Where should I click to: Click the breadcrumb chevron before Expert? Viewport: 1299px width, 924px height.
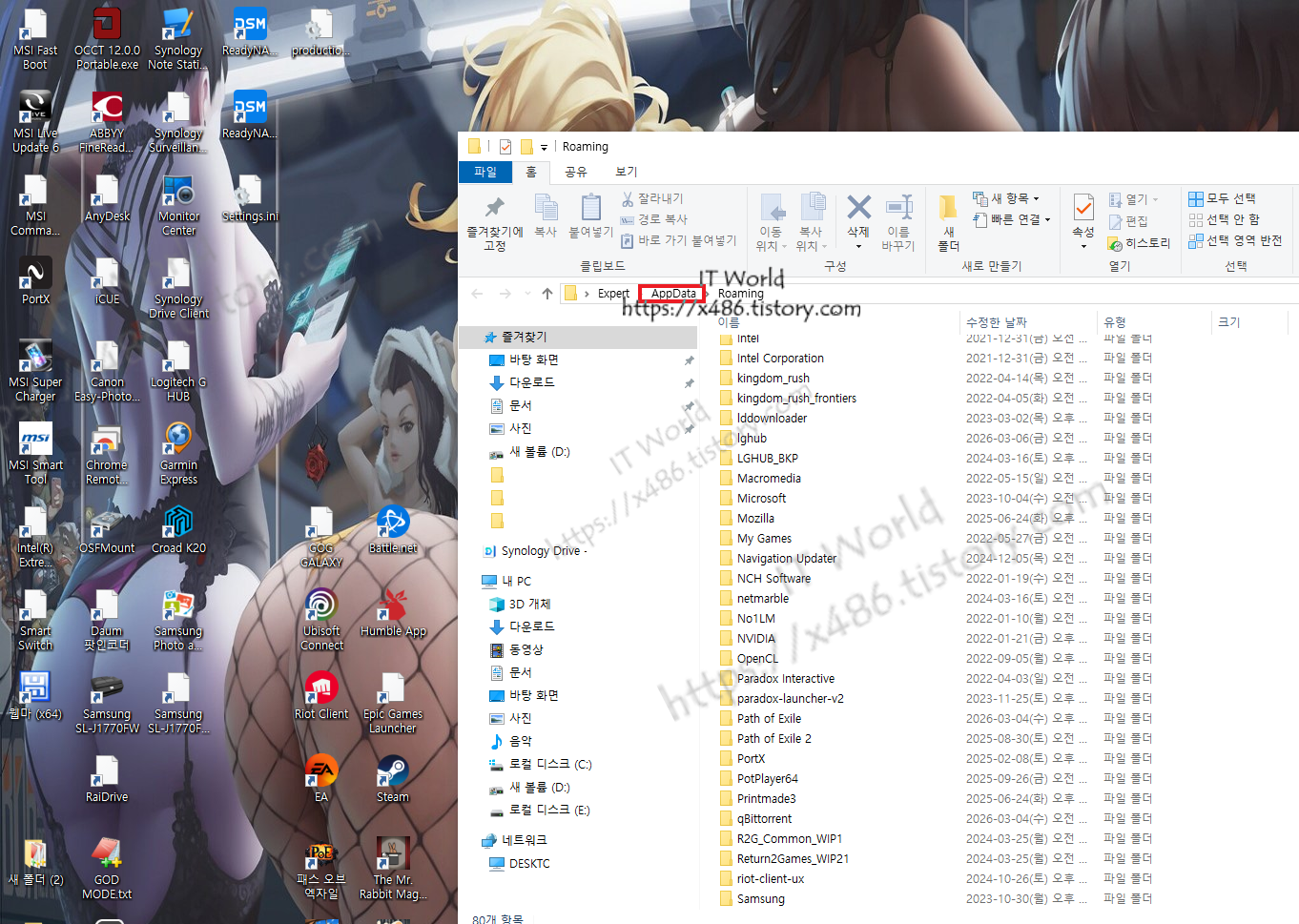click(587, 294)
